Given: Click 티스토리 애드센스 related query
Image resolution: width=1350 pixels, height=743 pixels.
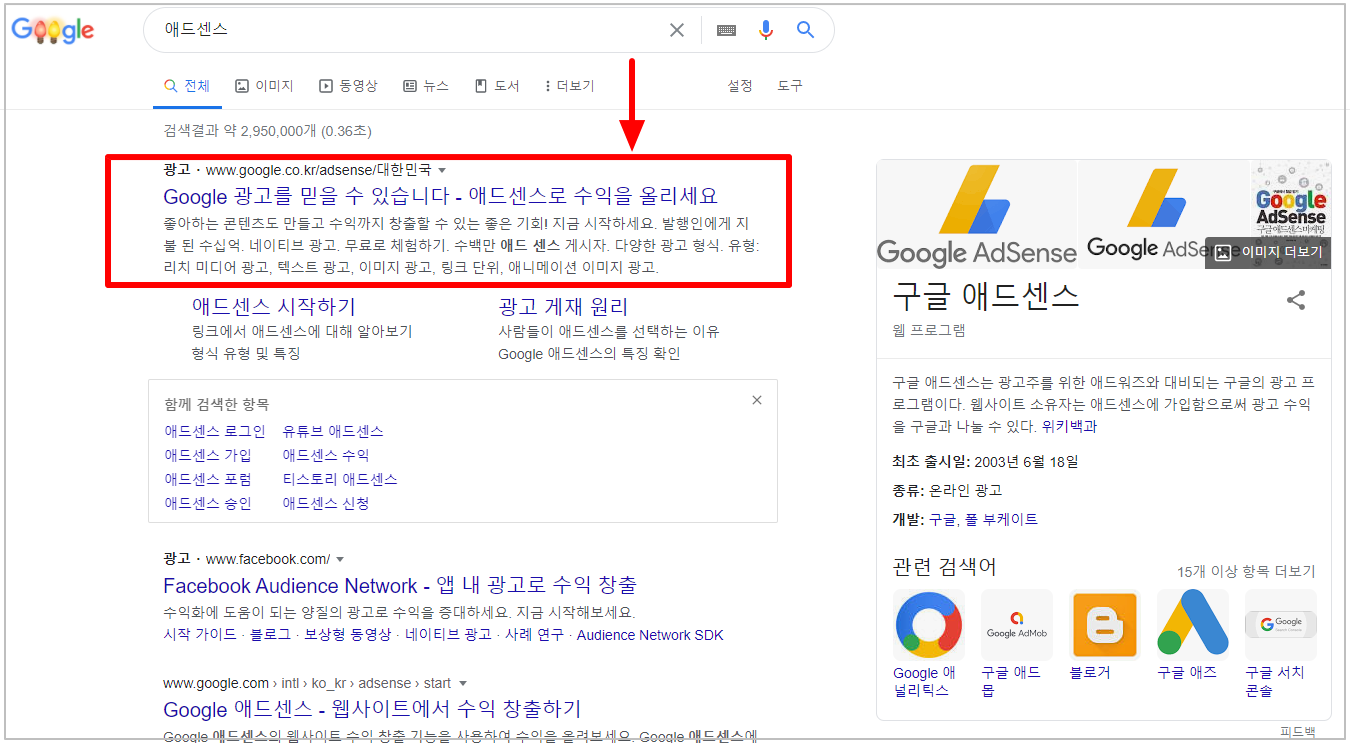Looking at the screenshot, I should pos(340,479).
